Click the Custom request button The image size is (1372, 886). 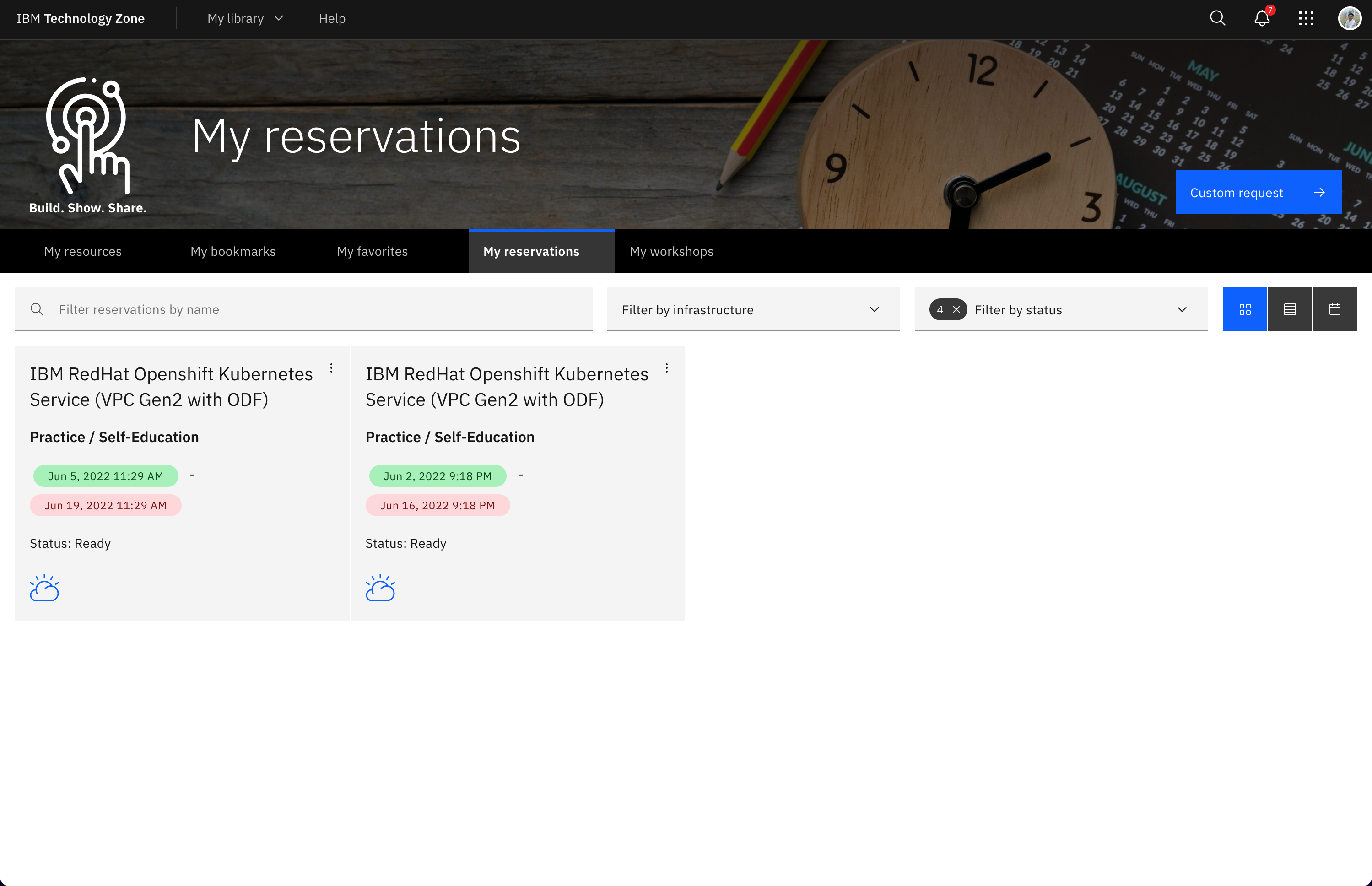click(x=1258, y=192)
